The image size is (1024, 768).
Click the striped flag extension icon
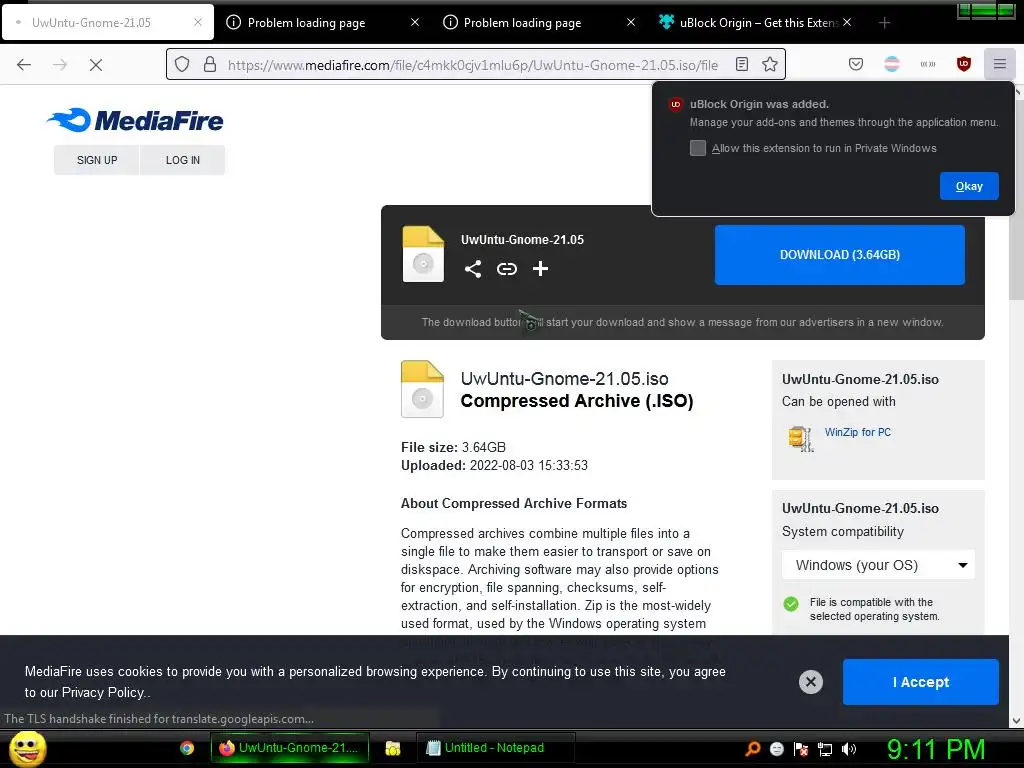[891, 64]
